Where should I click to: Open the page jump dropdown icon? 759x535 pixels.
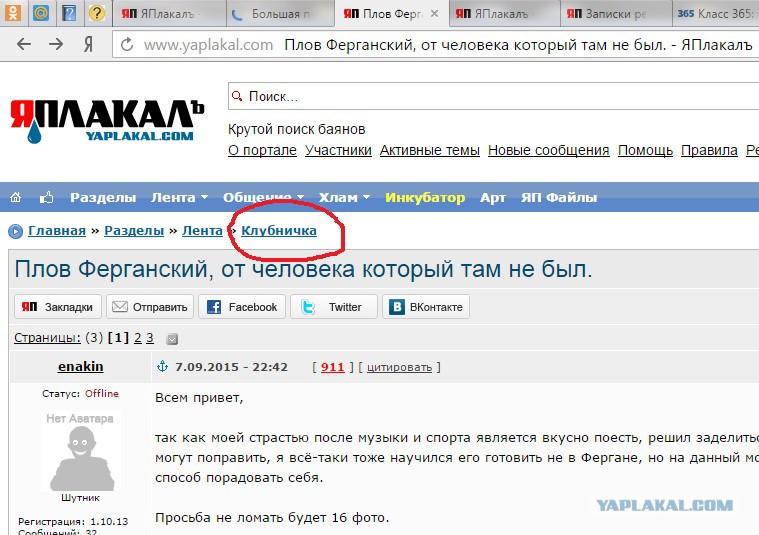(172, 339)
